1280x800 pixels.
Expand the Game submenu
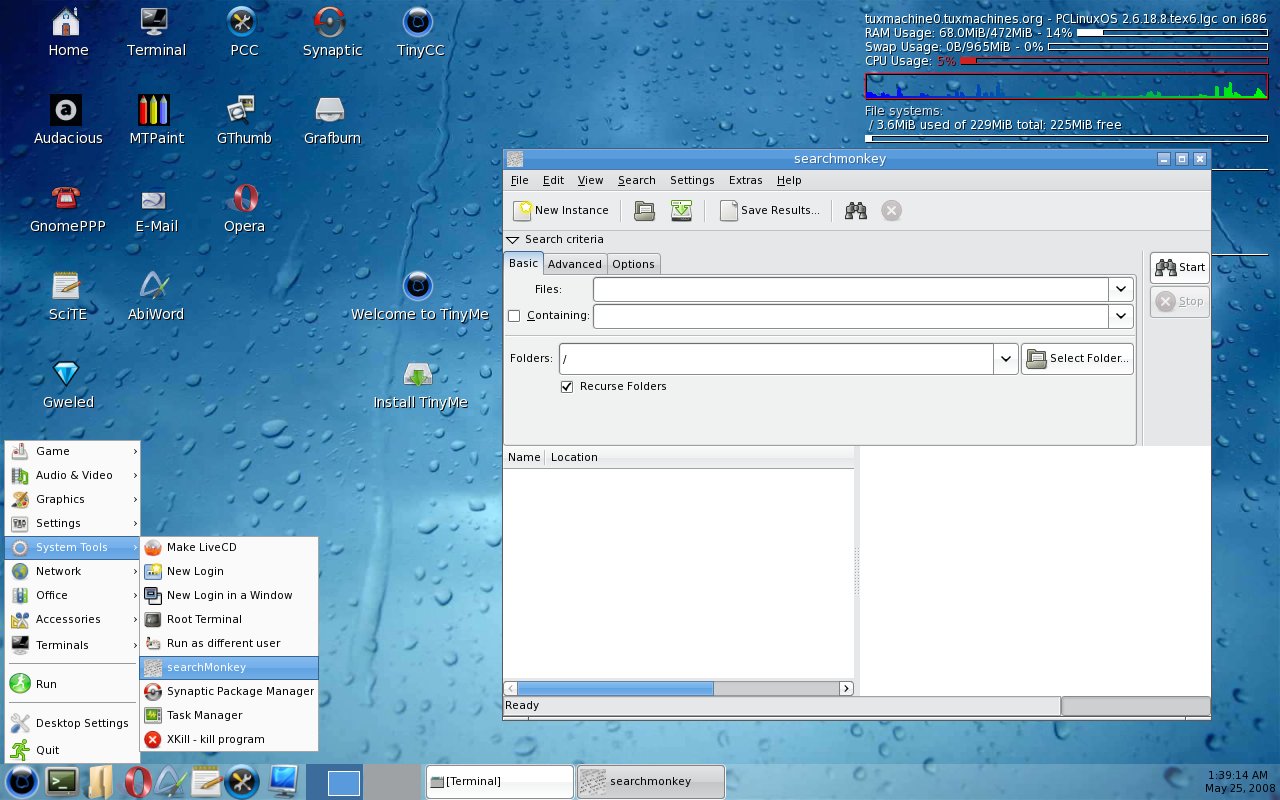pos(72,451)
